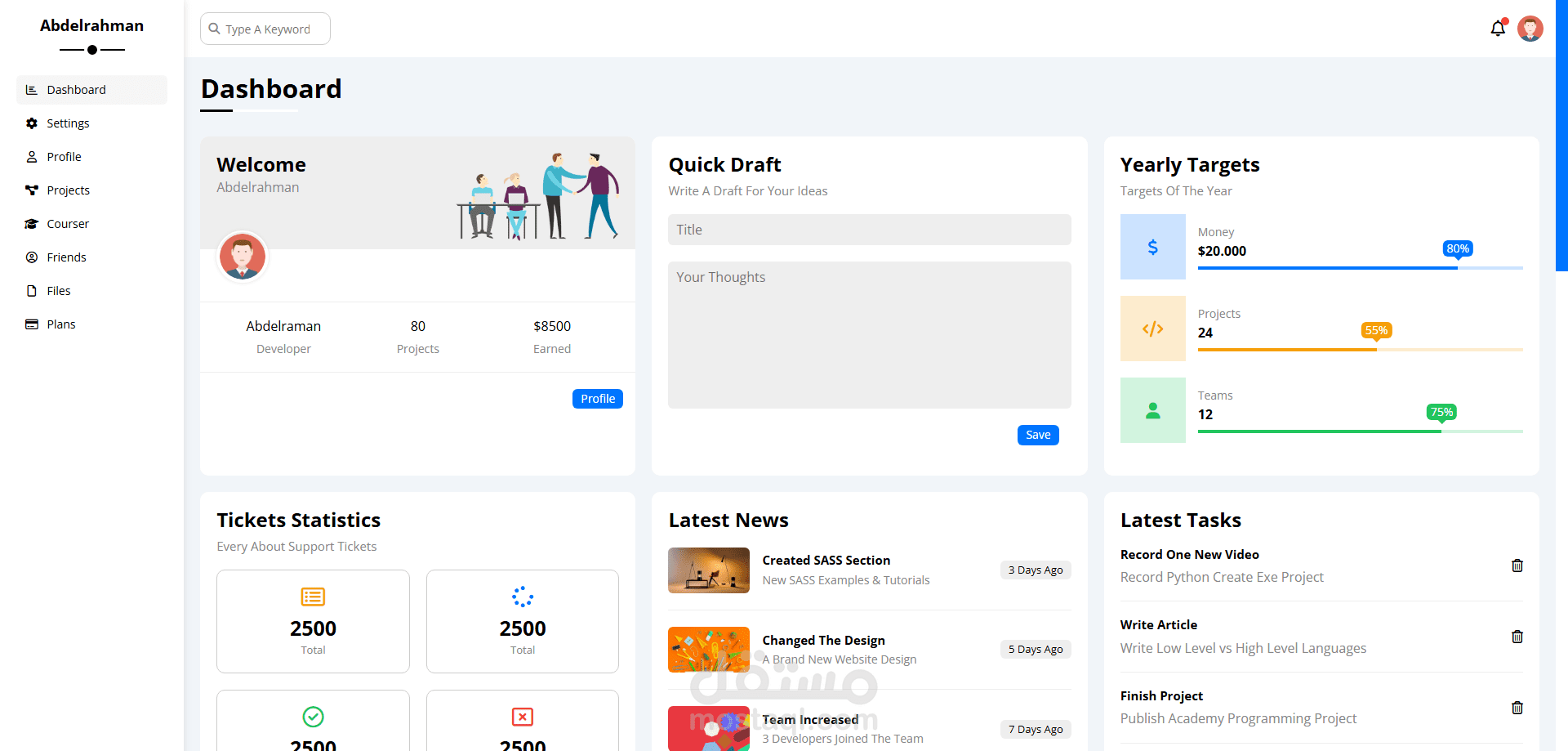This screenshot has height=751, width=1568.
Task: Select the Friends icon in the sidebar
Action: pos(31,257)
